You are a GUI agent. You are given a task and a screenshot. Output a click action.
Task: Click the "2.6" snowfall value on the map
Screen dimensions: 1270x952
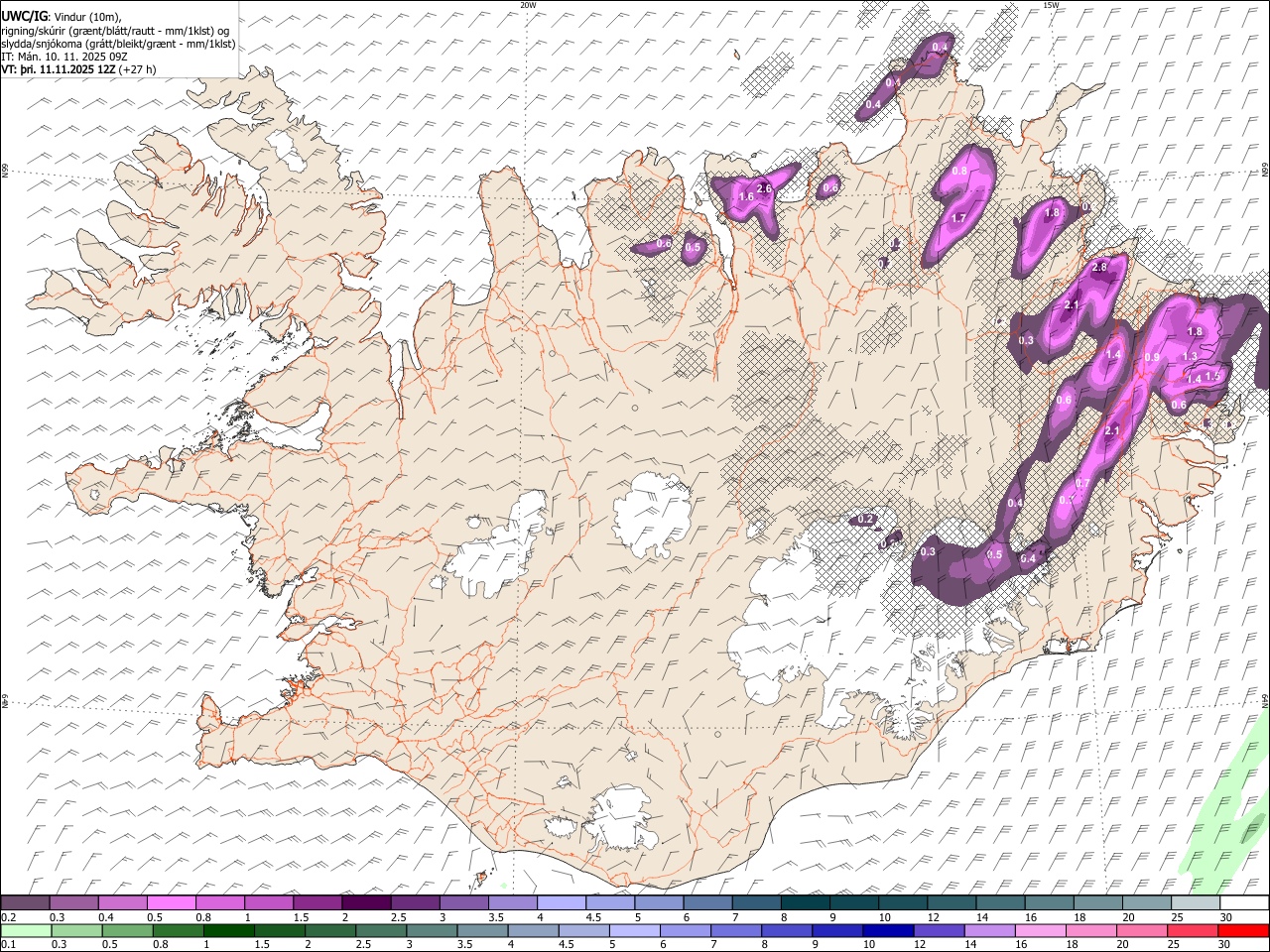(x=764, y=188)
